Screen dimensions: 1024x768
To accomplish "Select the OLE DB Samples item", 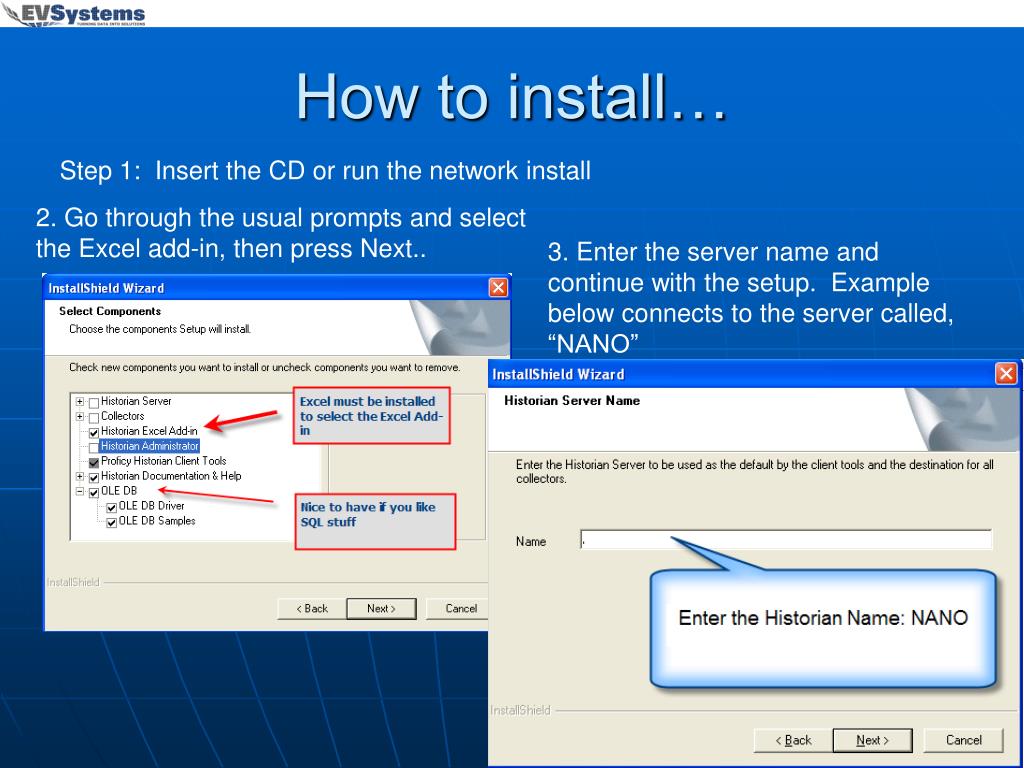I will (157, 521).
